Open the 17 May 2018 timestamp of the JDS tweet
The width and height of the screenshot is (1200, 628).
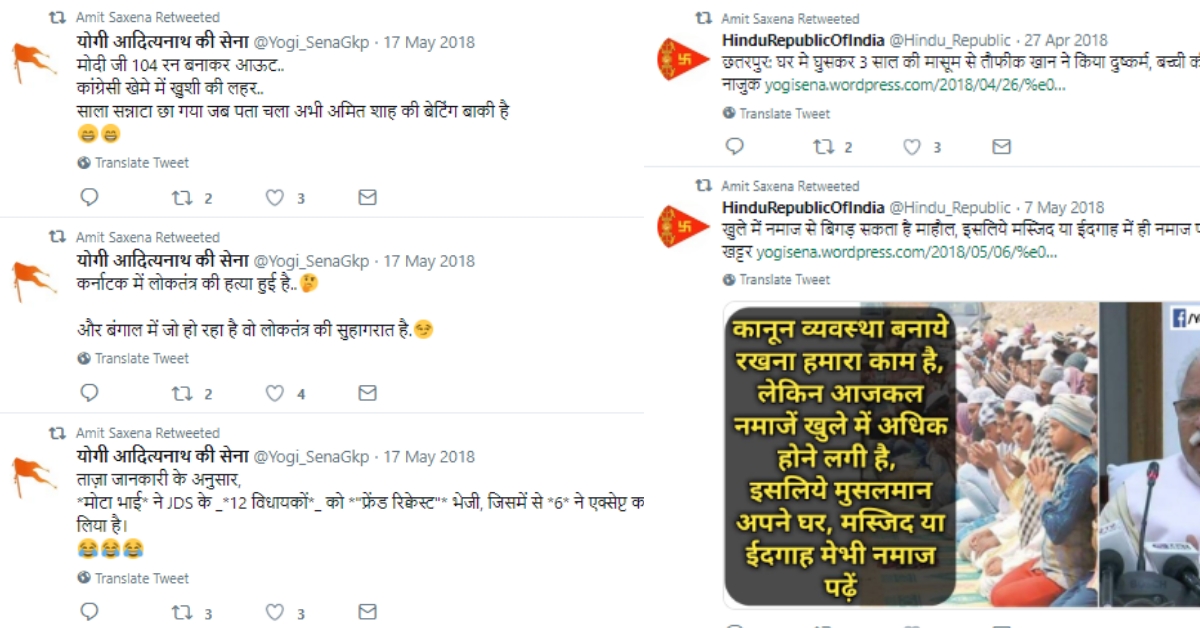[x=429, y=457]
